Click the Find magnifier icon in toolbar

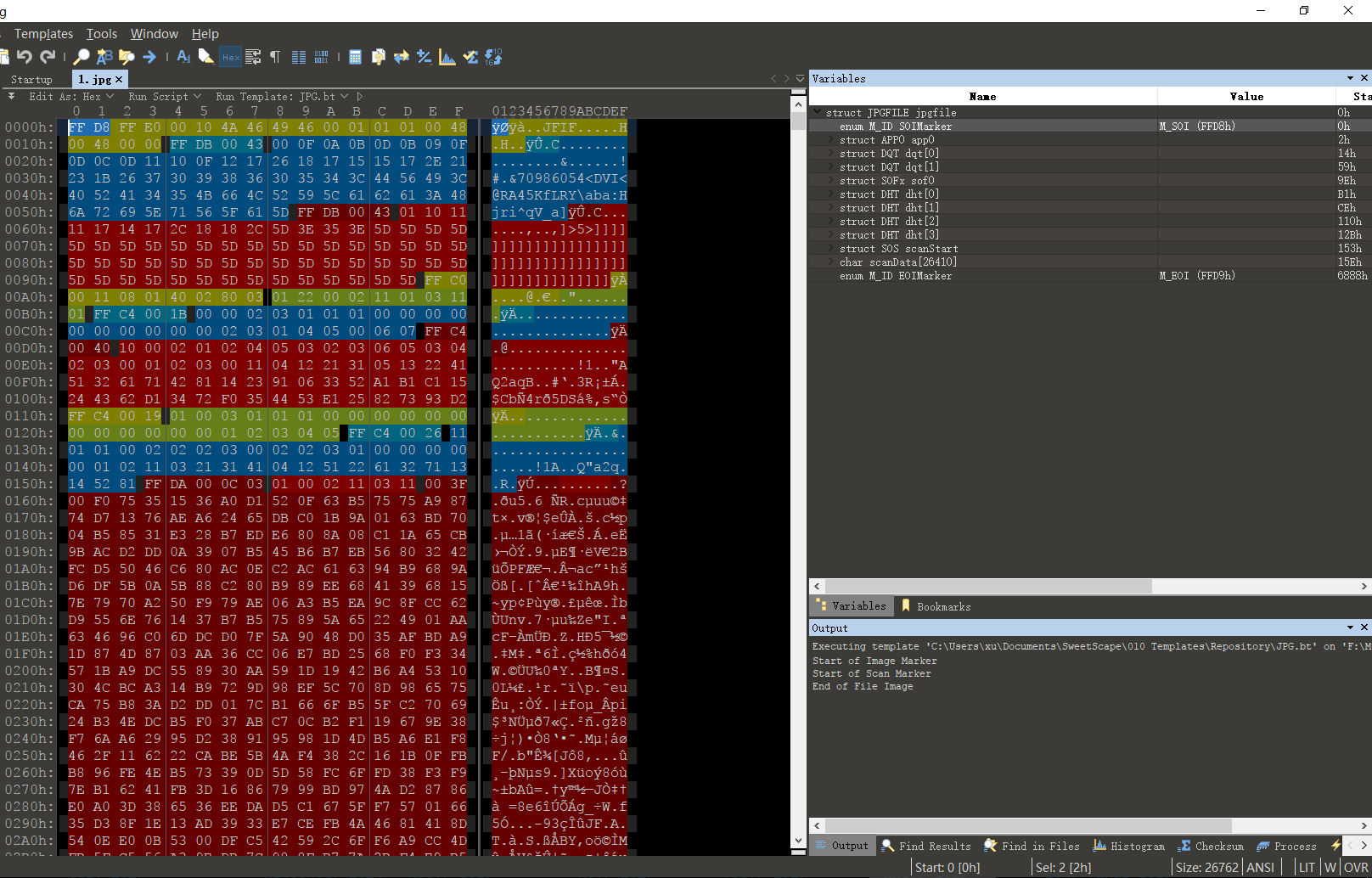(82, 57)
